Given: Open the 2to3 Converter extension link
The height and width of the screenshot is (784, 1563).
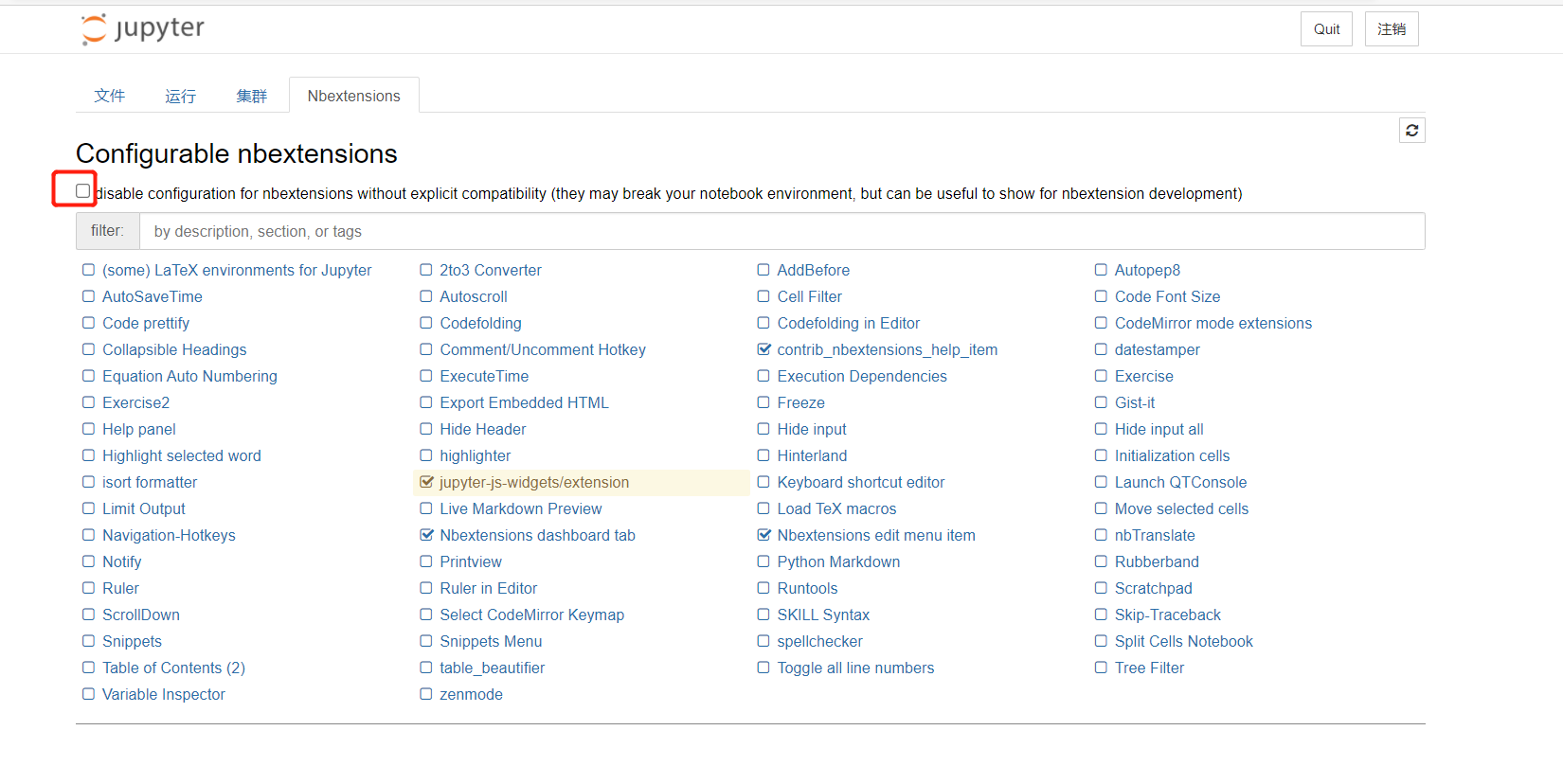Looking at the screenshot, I should click(491, 270).
